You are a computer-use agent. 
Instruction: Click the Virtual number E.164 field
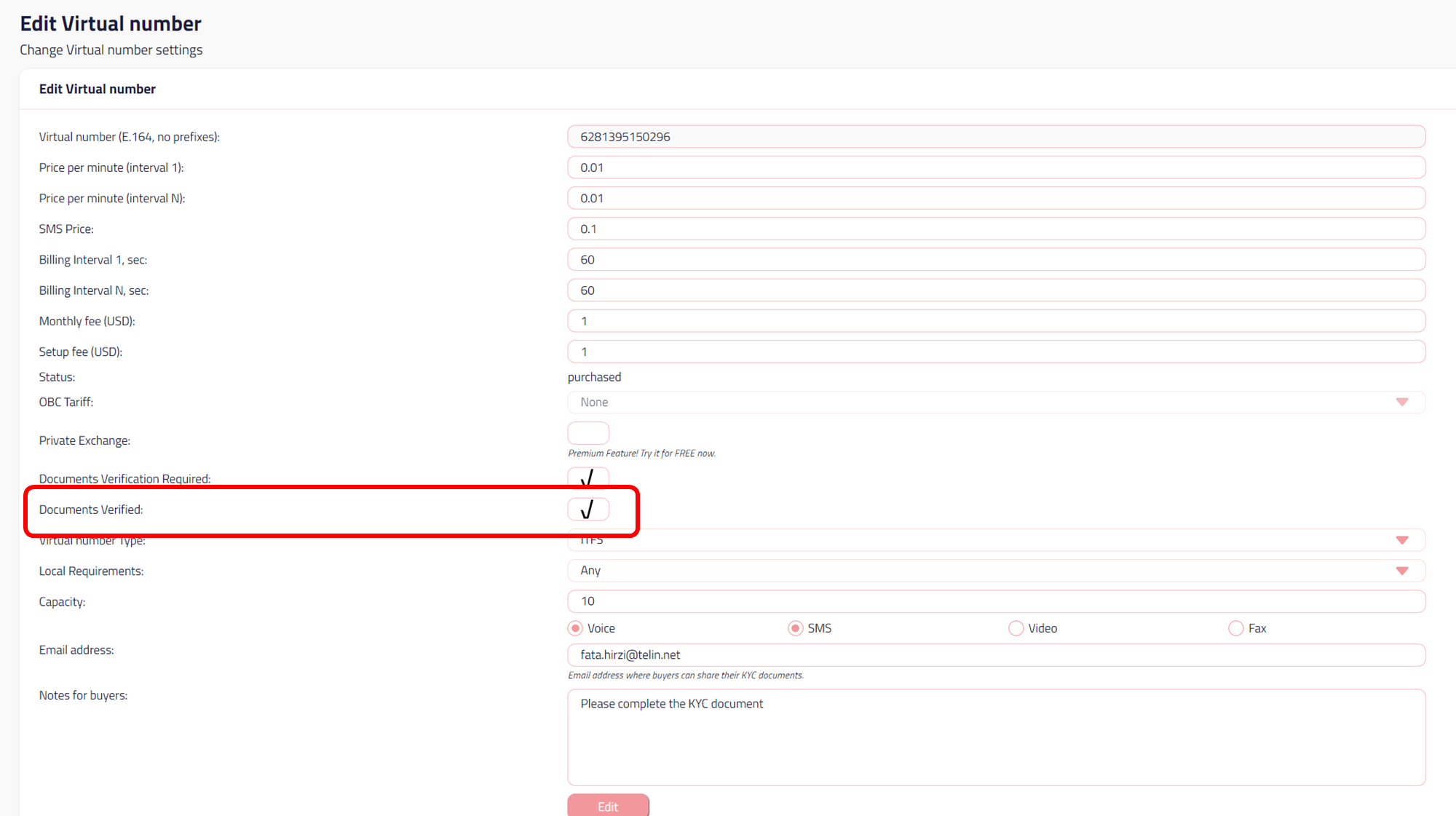pos(995,137)
